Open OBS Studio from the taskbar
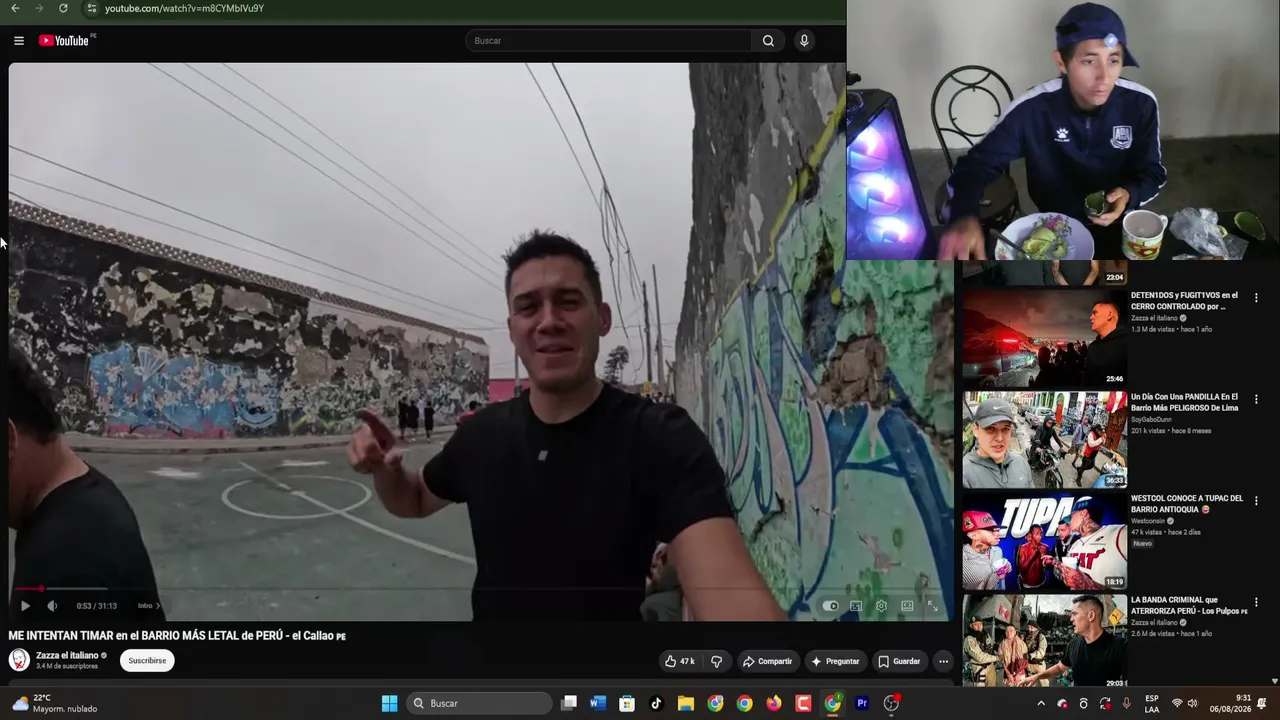This screenshot has width=1280, height=720. (891, 703)
